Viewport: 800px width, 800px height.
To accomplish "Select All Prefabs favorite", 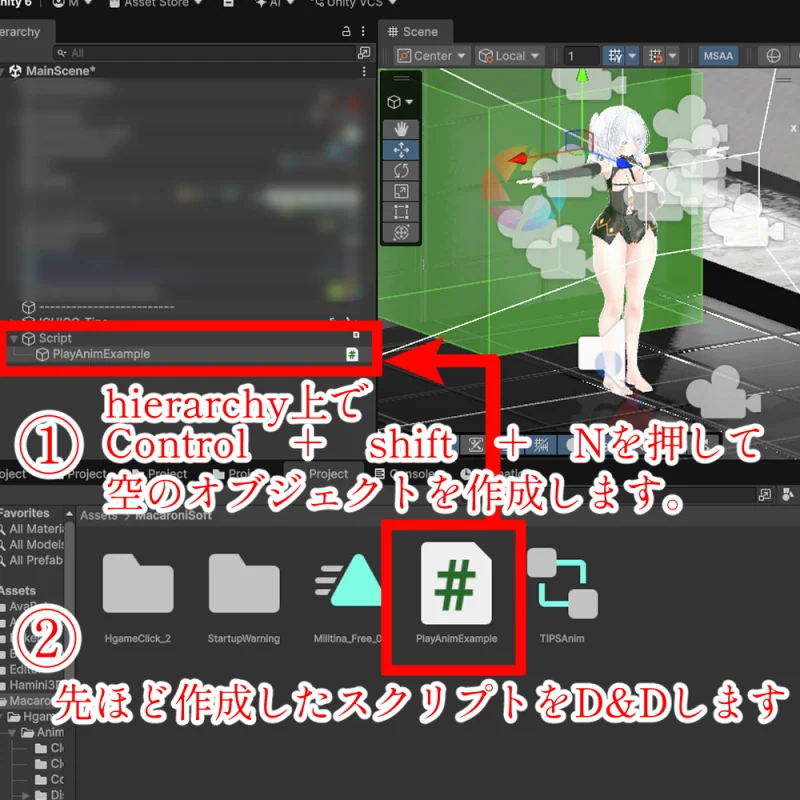I will click(x=32, y=560).
